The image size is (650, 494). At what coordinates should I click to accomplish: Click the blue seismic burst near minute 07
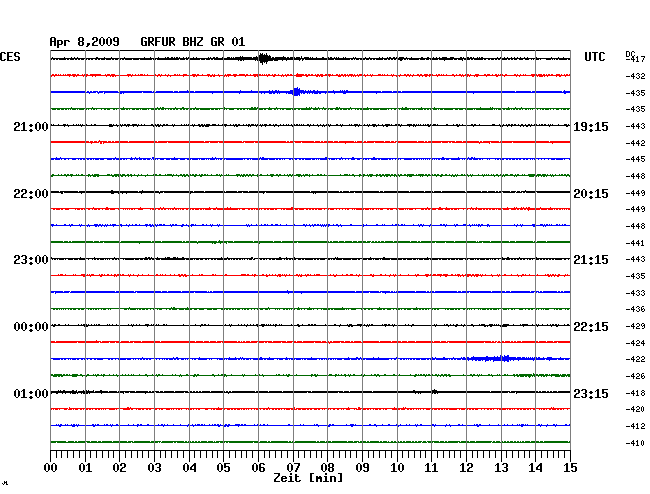pos(296,92)
